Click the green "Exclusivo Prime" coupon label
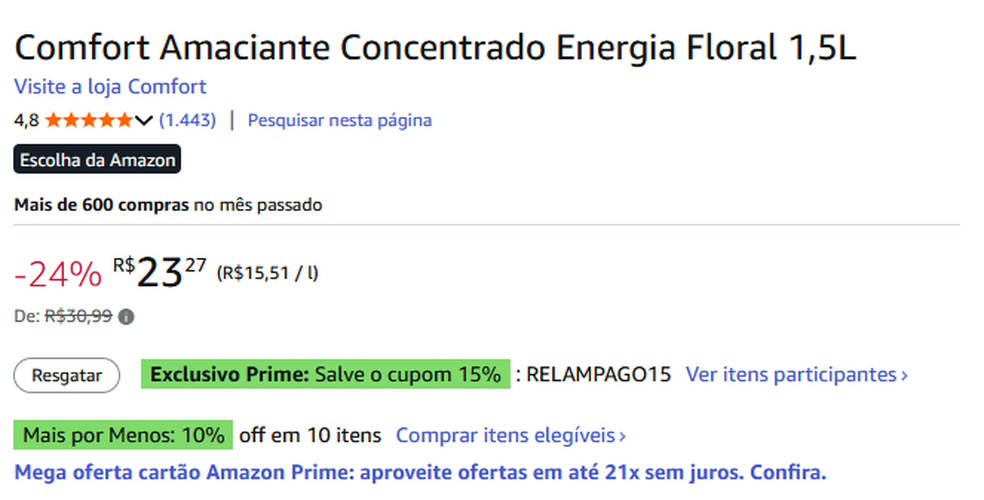This screenshot has height=500, width=984. [325, 375]
